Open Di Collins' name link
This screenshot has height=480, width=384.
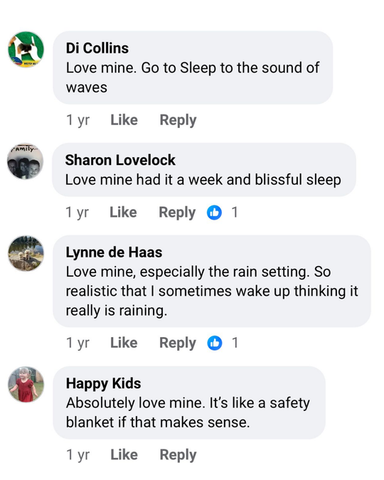coord(97,48)
